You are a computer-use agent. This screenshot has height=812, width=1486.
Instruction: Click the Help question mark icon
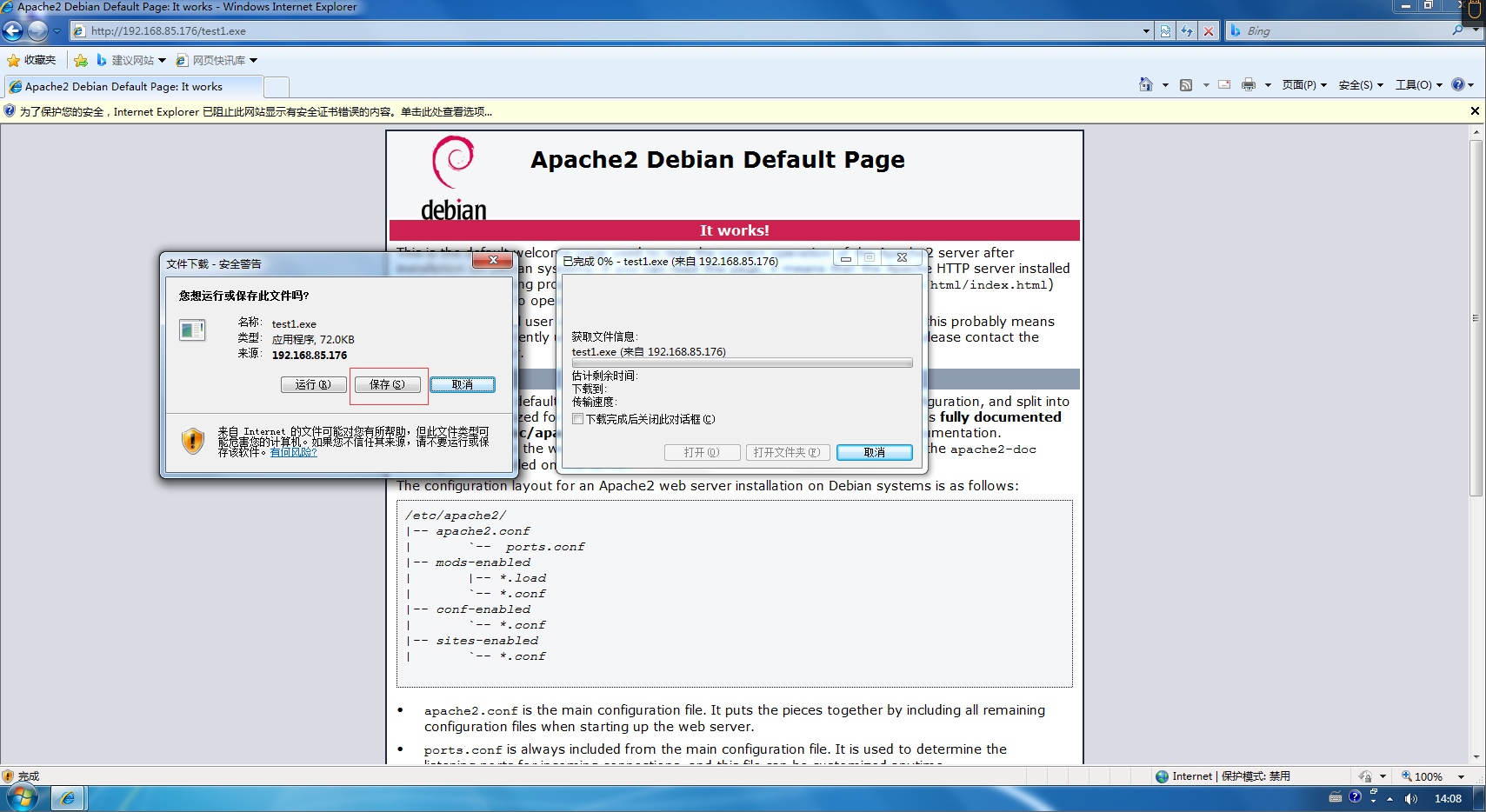1458,84
